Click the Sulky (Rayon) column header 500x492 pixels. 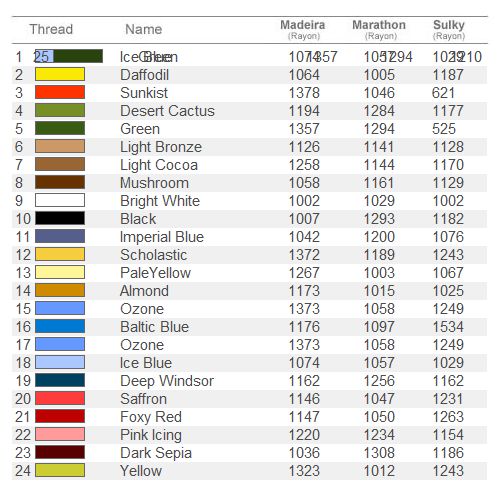[x=449, y=29]
